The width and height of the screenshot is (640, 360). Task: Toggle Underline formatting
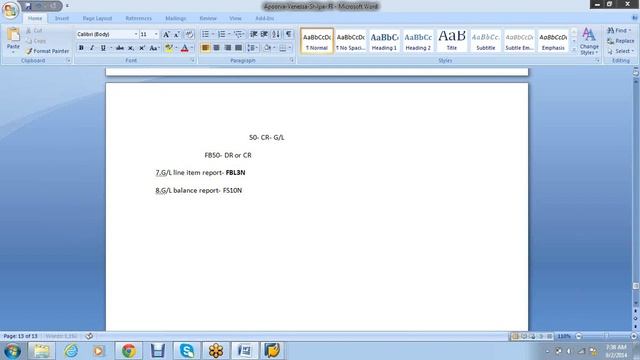pyautogui.click(x=103, y=48)
